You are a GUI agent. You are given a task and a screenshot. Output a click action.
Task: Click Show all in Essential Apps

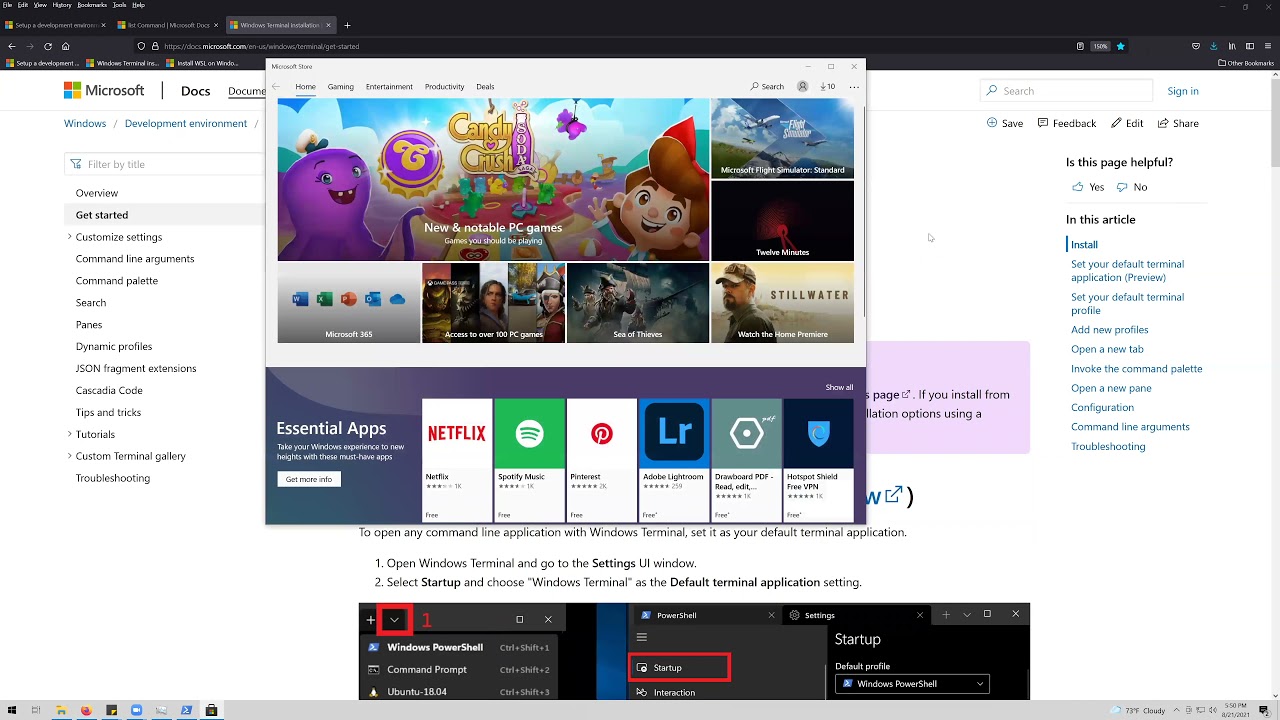(839, 387)
